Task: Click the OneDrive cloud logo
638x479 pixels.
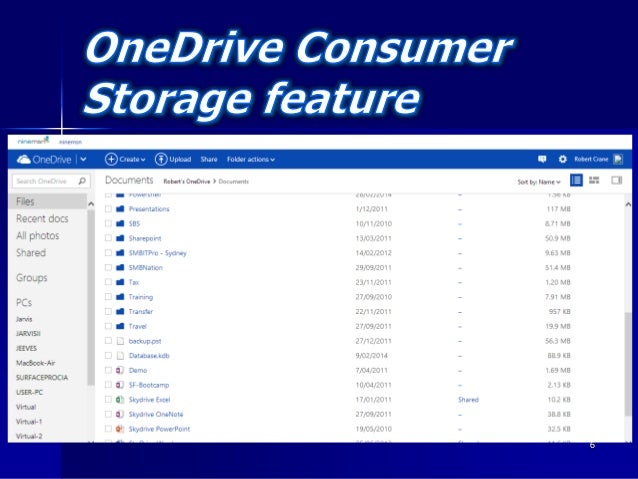Action: (x=24, y=160)
